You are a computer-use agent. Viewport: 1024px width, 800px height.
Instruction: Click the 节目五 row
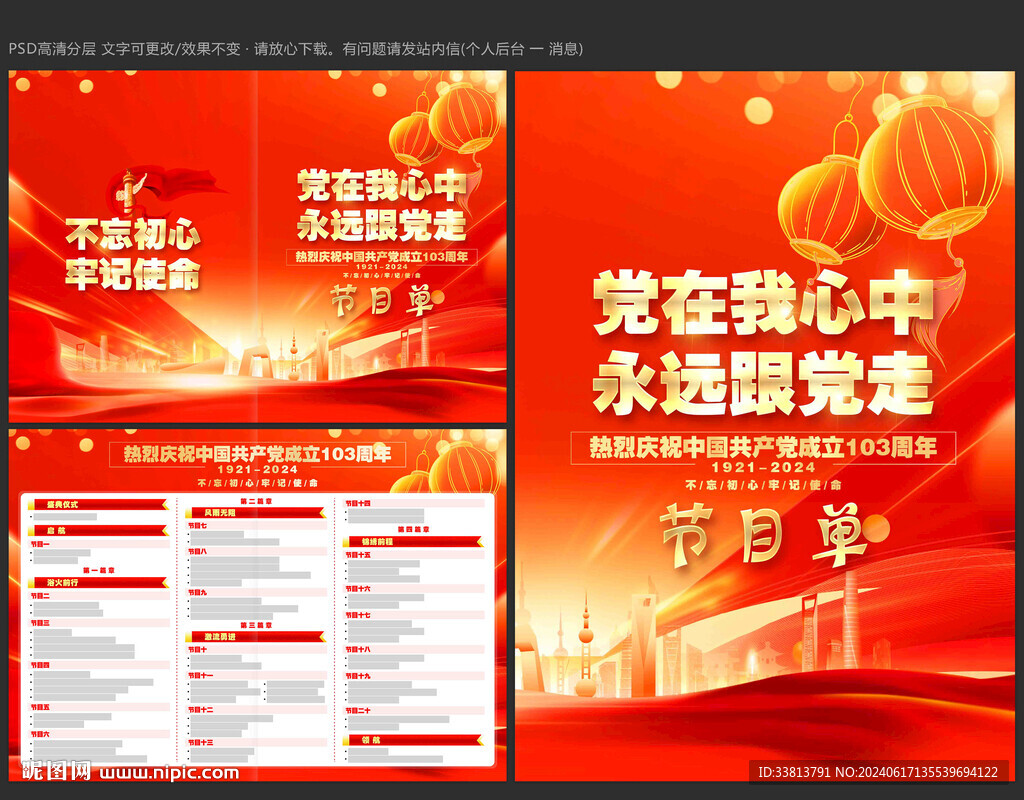99,707
